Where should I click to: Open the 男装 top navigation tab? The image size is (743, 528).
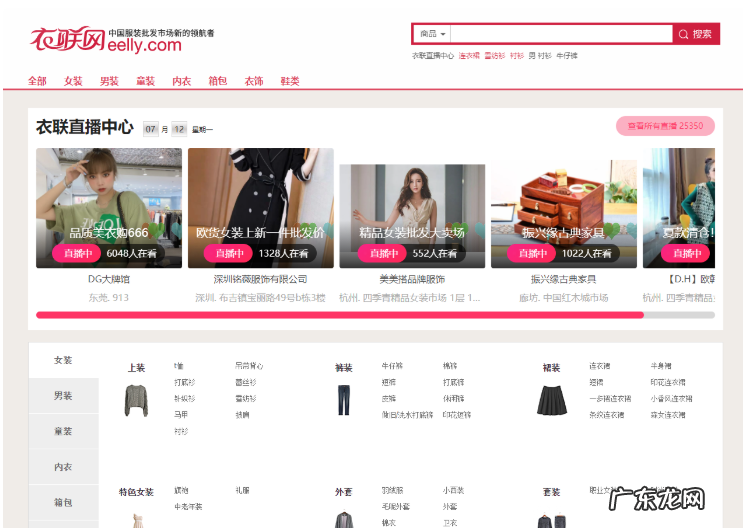coord(109,81)
